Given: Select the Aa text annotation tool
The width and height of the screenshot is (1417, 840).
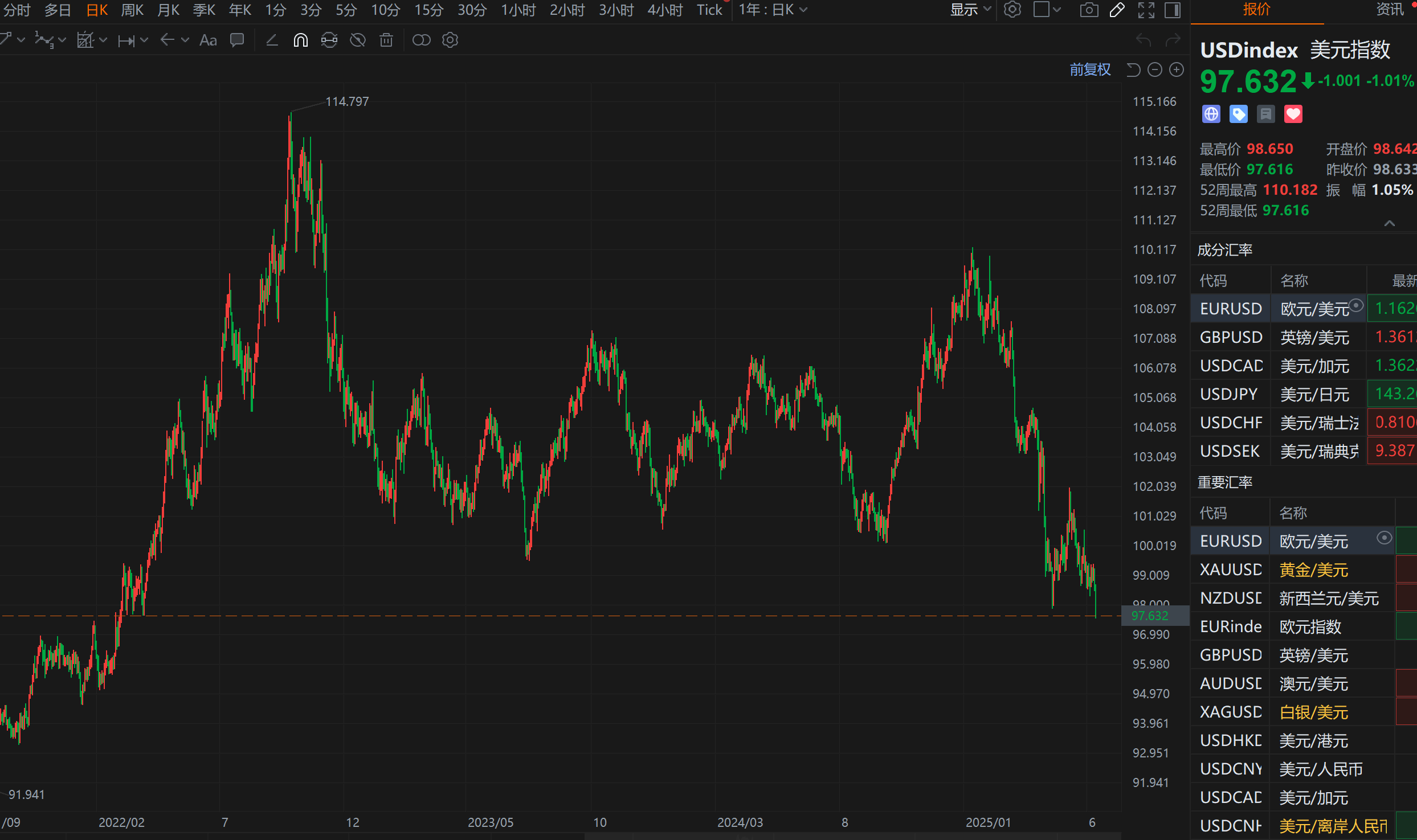Looking at the screenshot, I should click(208, 40).
